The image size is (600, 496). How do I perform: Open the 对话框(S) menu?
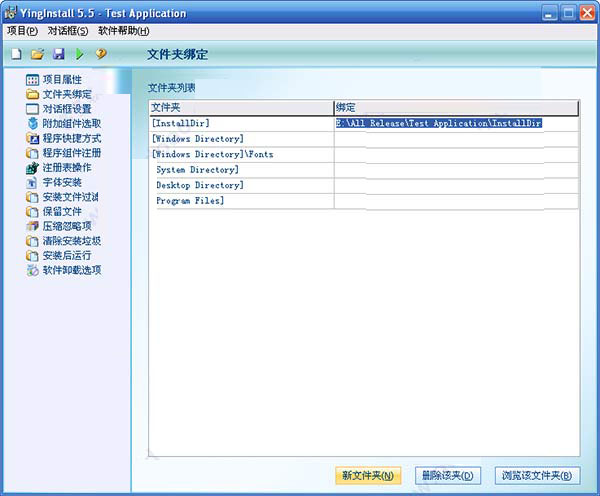pyautogui.click(x=68, y=31)
